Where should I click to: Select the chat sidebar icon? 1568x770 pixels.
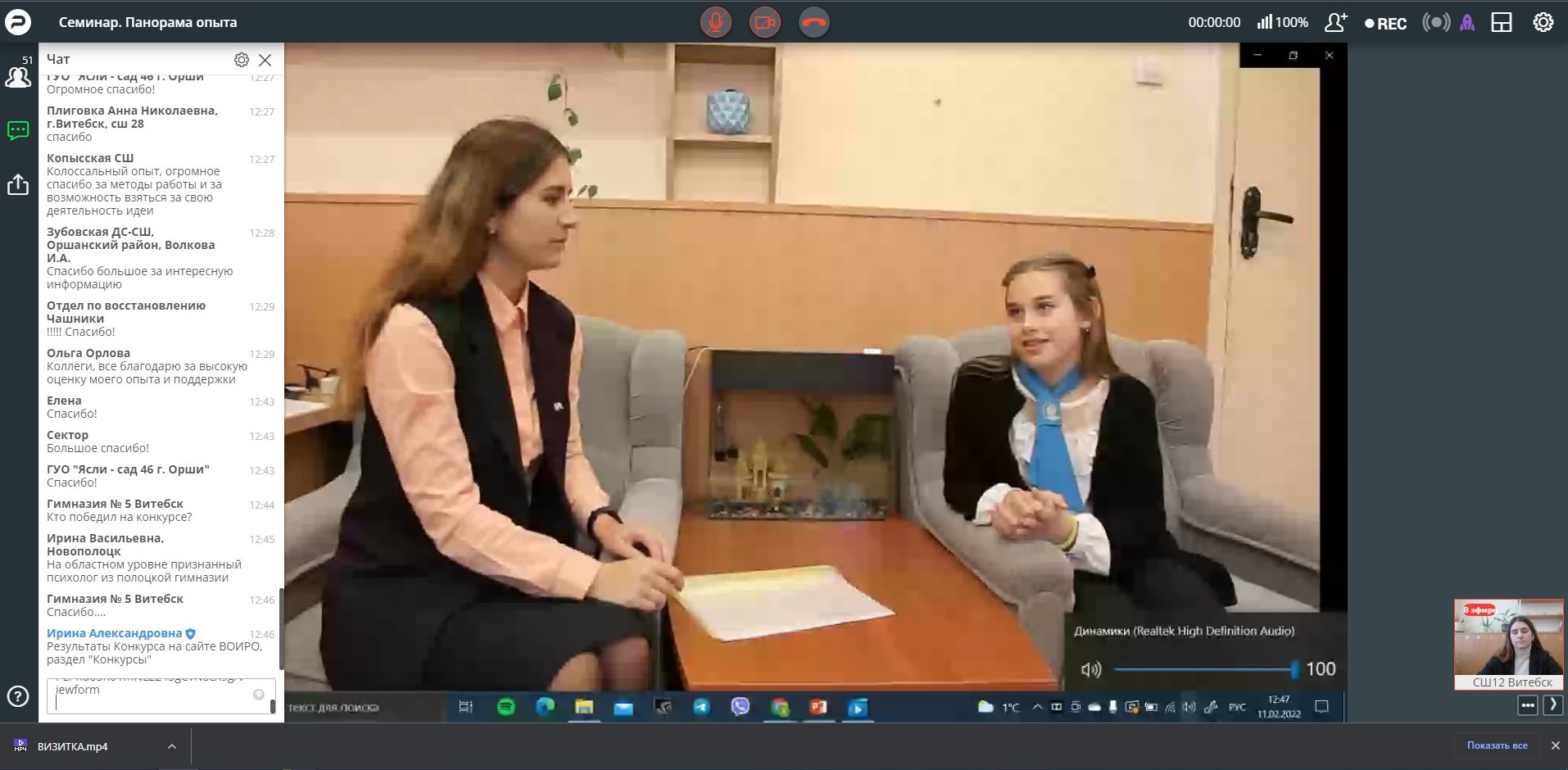pyautogui.click(x=18, y=130)
